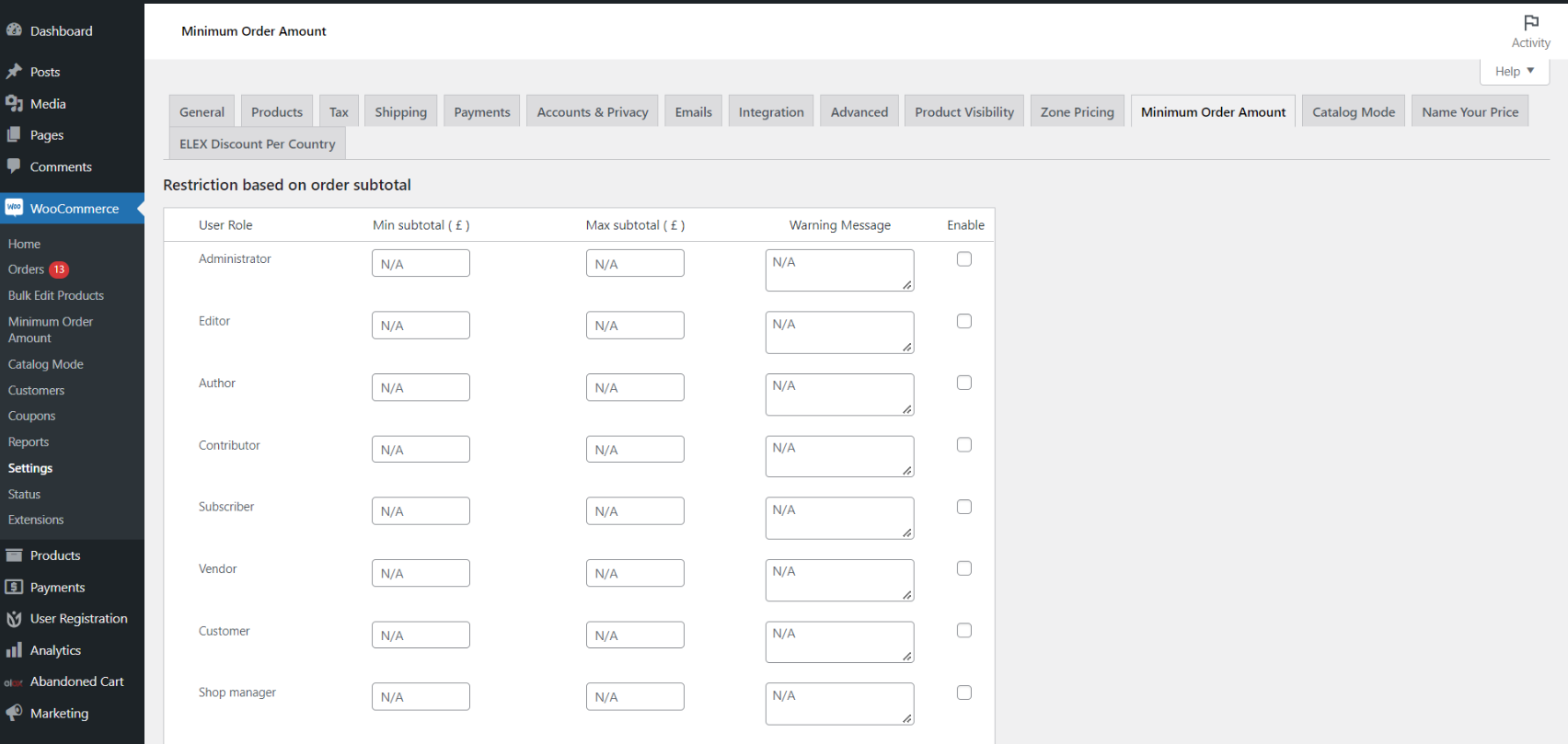Click Author warning message textarea

pyautogui.click(x=839, y=395)
